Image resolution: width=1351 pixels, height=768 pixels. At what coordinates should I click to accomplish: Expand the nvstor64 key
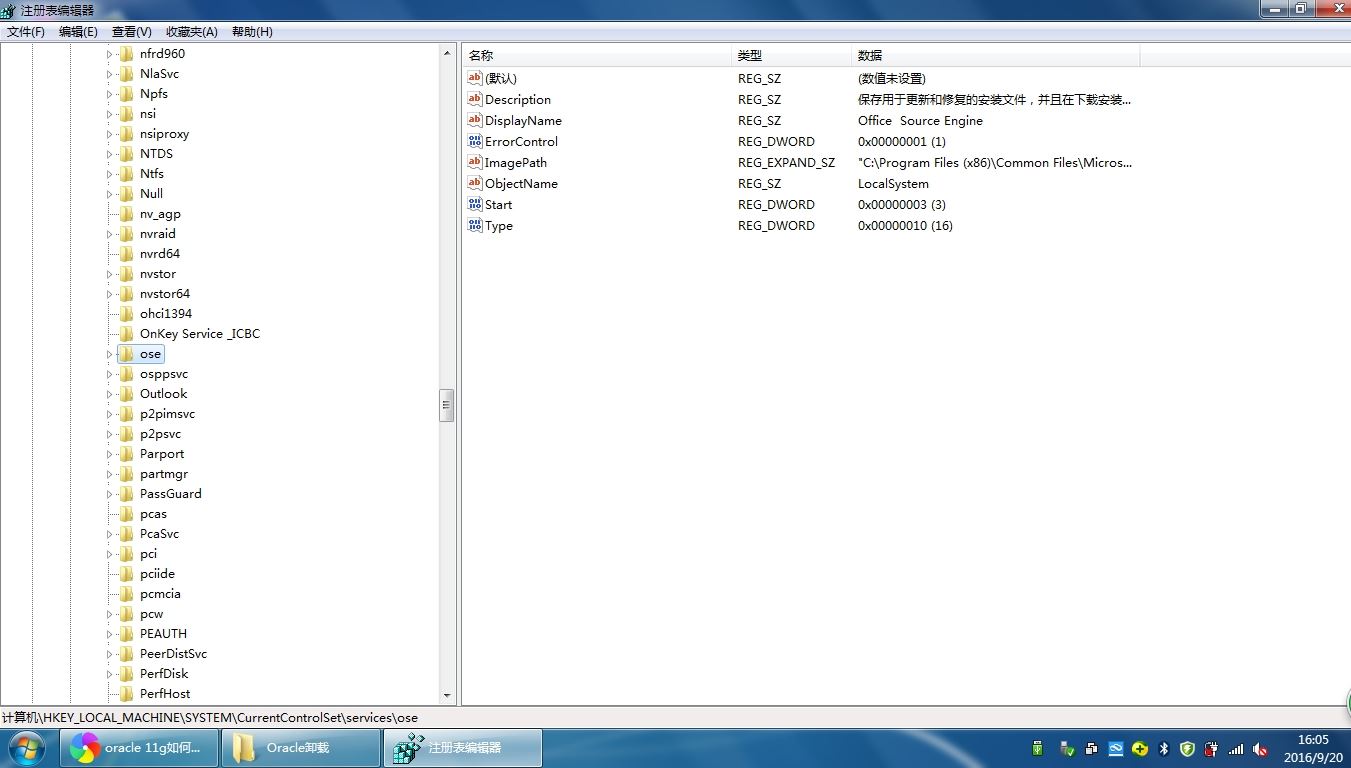(110, 294)
